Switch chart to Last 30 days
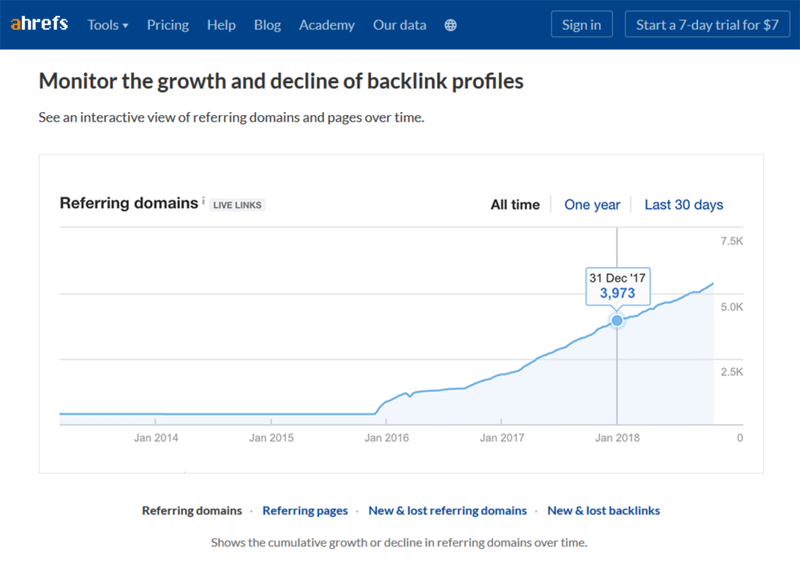This screenshot has width=800, height=572. click(684, 205)
